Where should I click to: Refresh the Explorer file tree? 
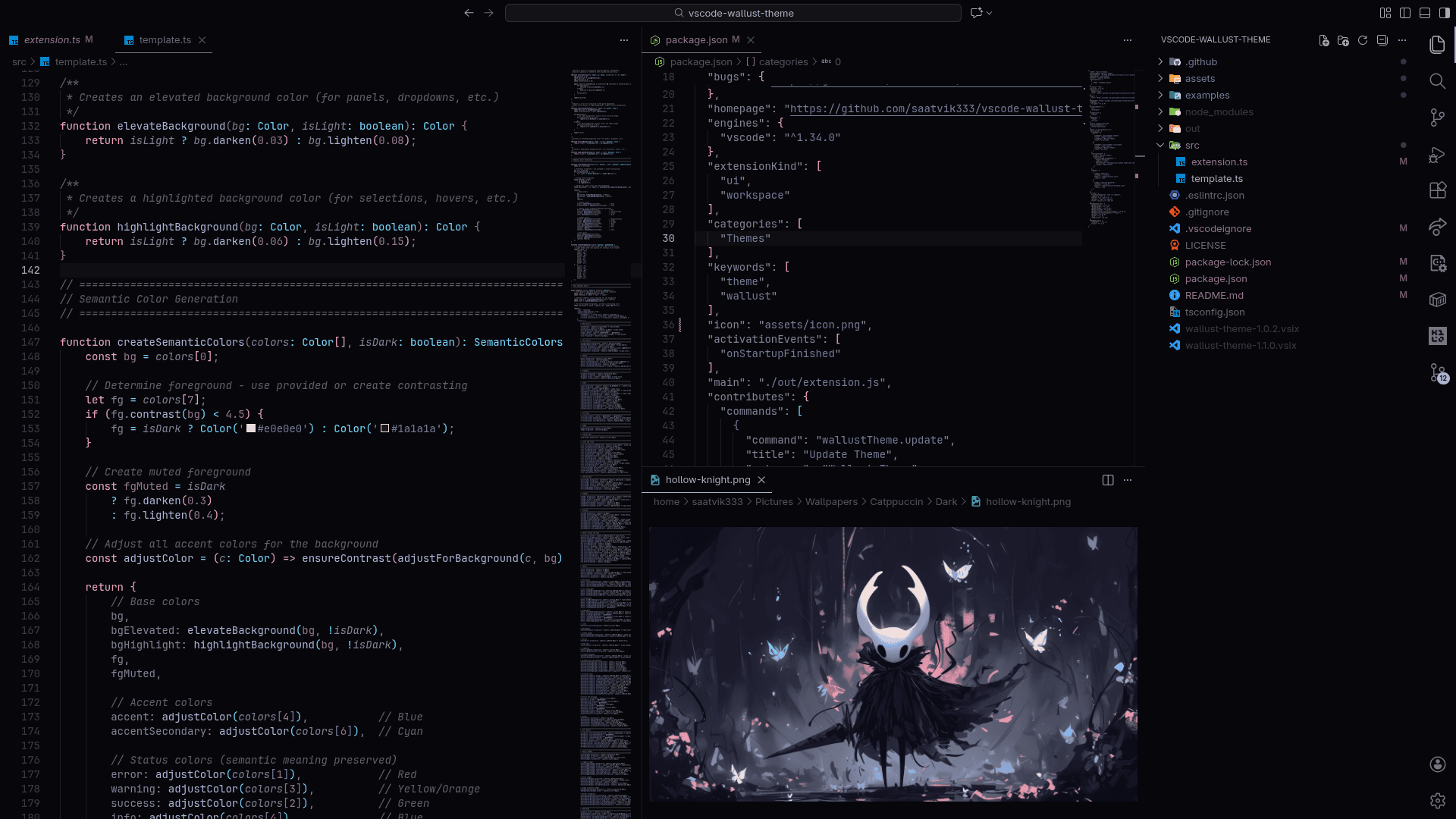1363,42
